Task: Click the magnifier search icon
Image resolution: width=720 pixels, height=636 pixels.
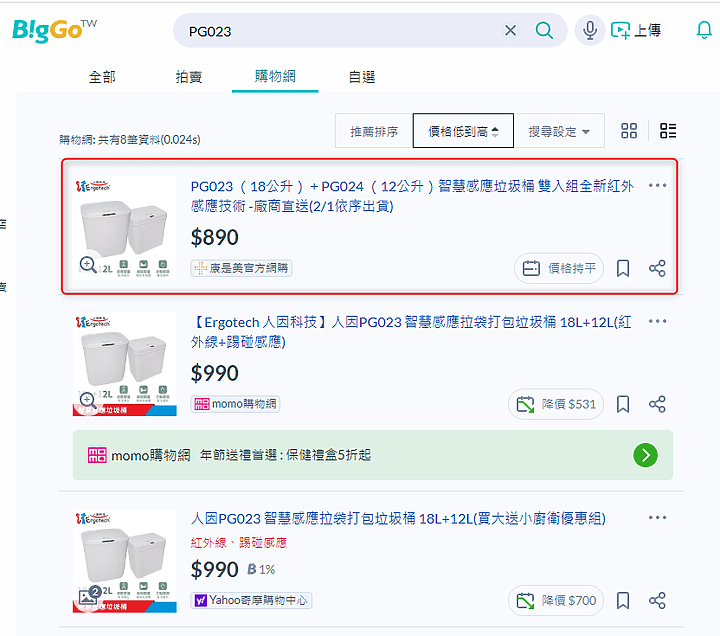Action: [x=544, y=30]
